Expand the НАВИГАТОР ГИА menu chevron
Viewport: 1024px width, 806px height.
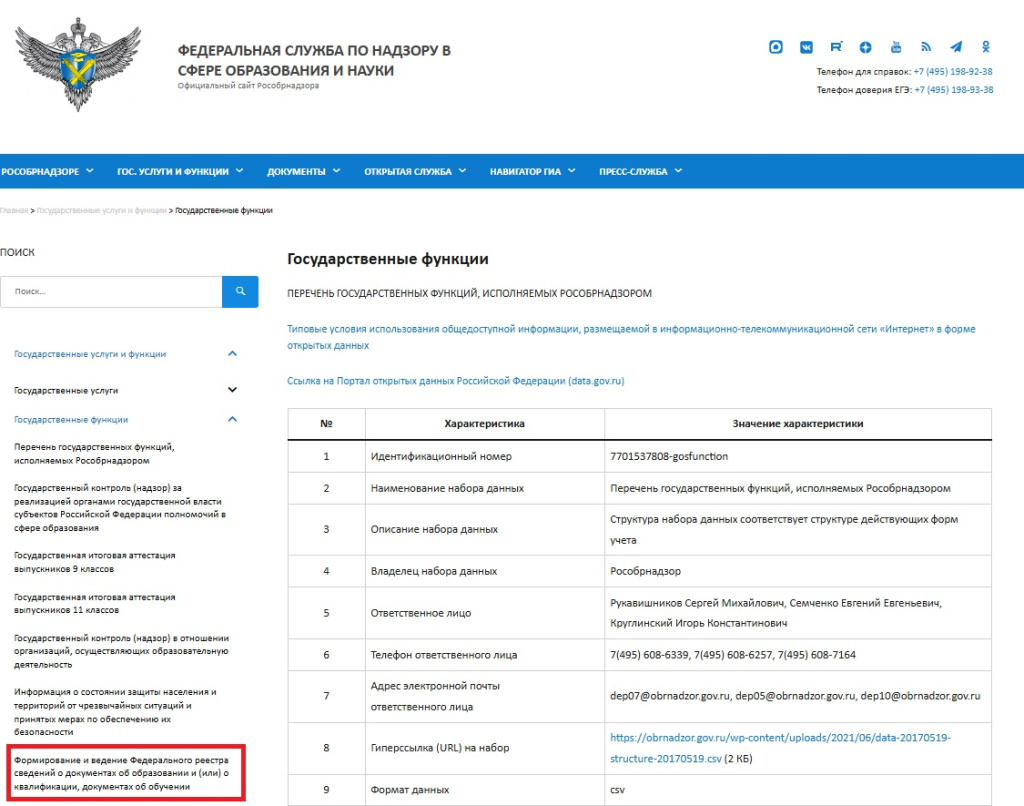(571, 171)
